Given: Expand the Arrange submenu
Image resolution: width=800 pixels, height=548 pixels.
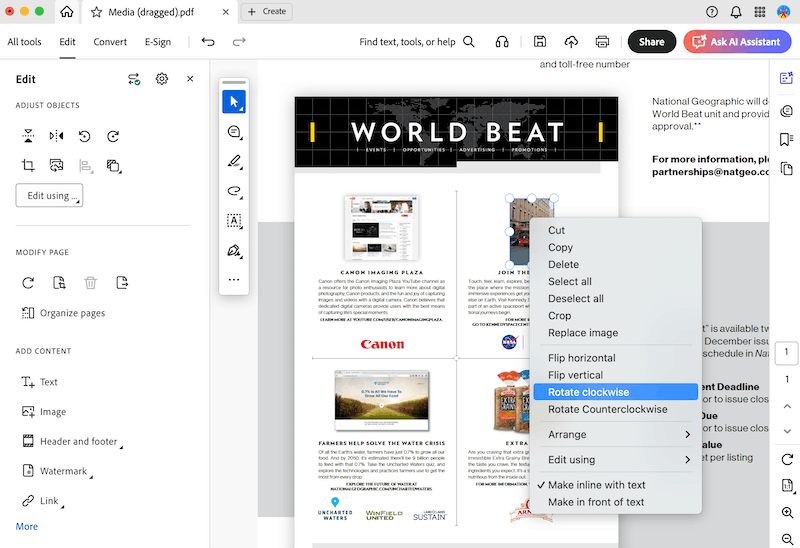Looking at the screenshot, I should [x=616, y=434].
